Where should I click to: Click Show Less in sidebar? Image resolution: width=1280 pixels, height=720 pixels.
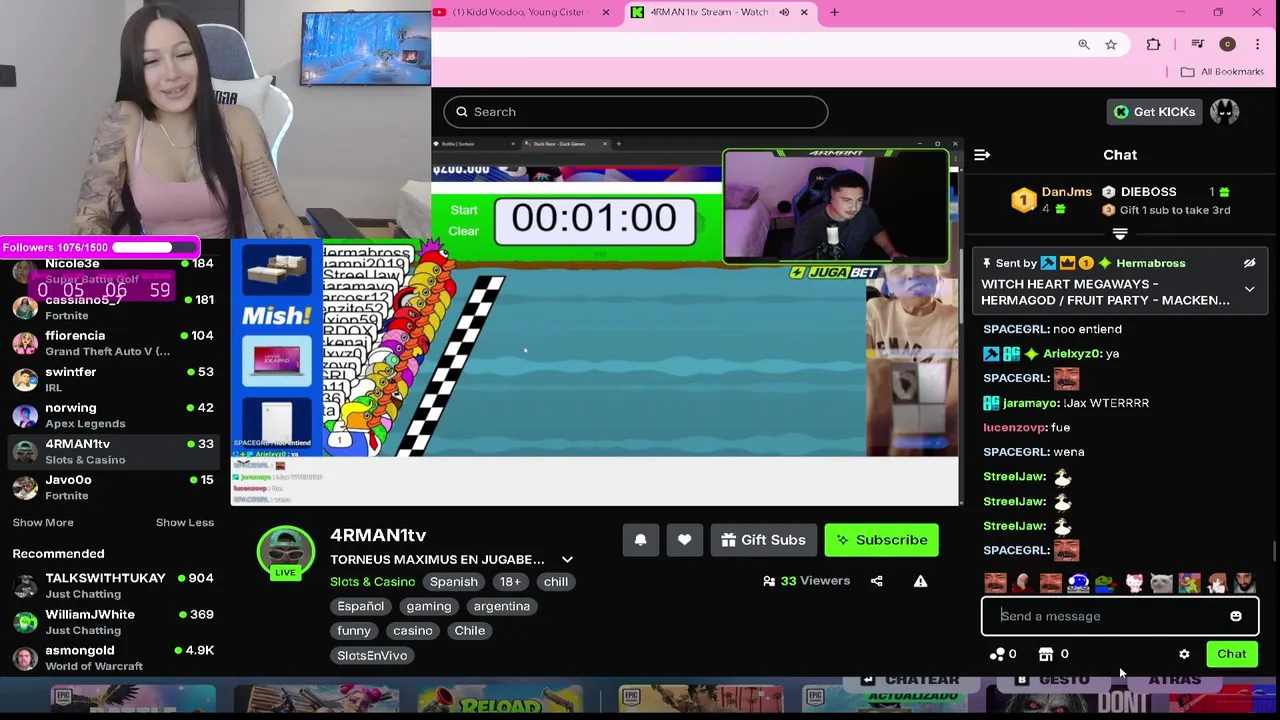pos(185,522)
